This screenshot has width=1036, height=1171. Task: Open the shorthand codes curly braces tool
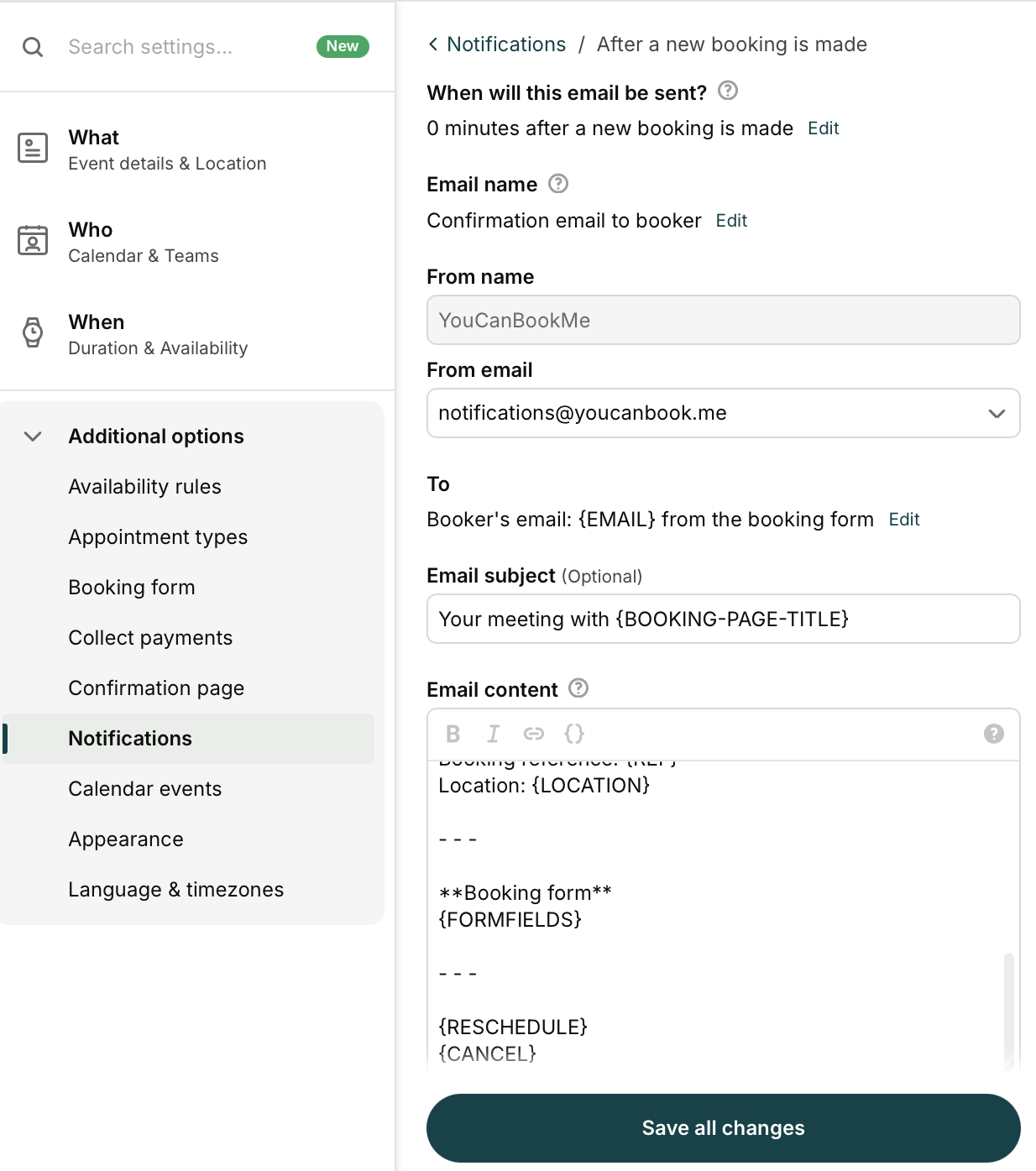coord(574,734)
